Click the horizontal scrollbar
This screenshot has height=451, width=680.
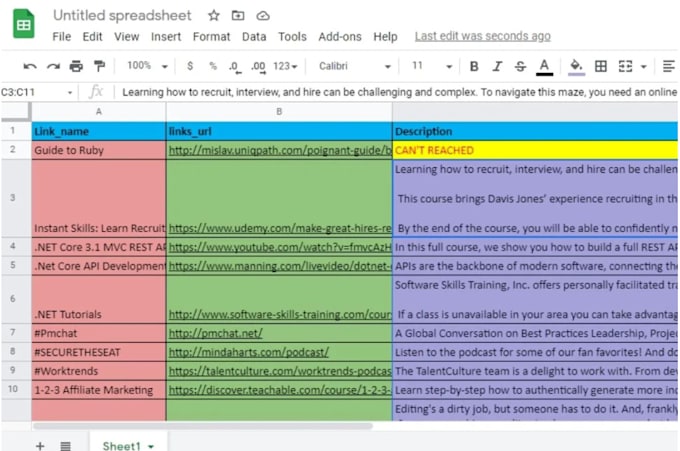click(x=203, y=426)
